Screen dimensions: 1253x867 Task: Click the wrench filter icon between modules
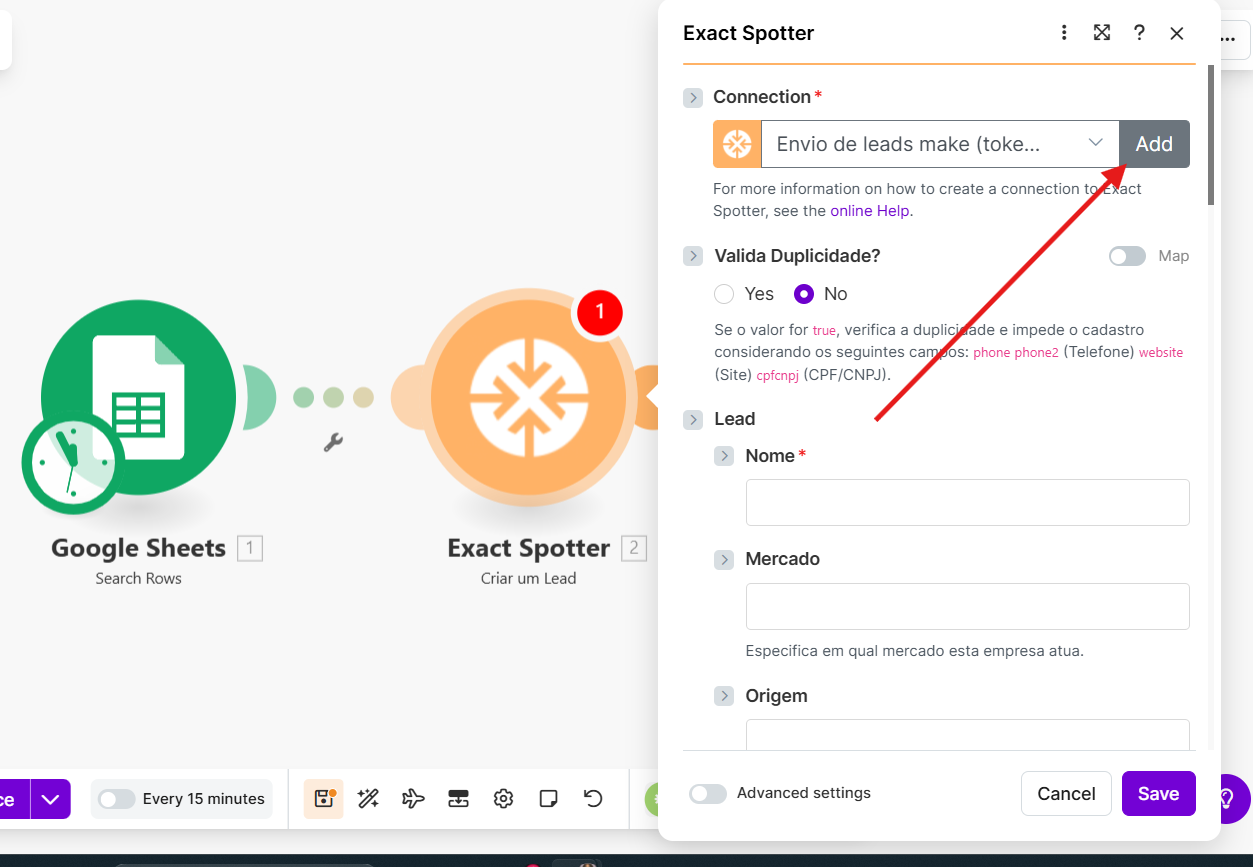[333, 442]
